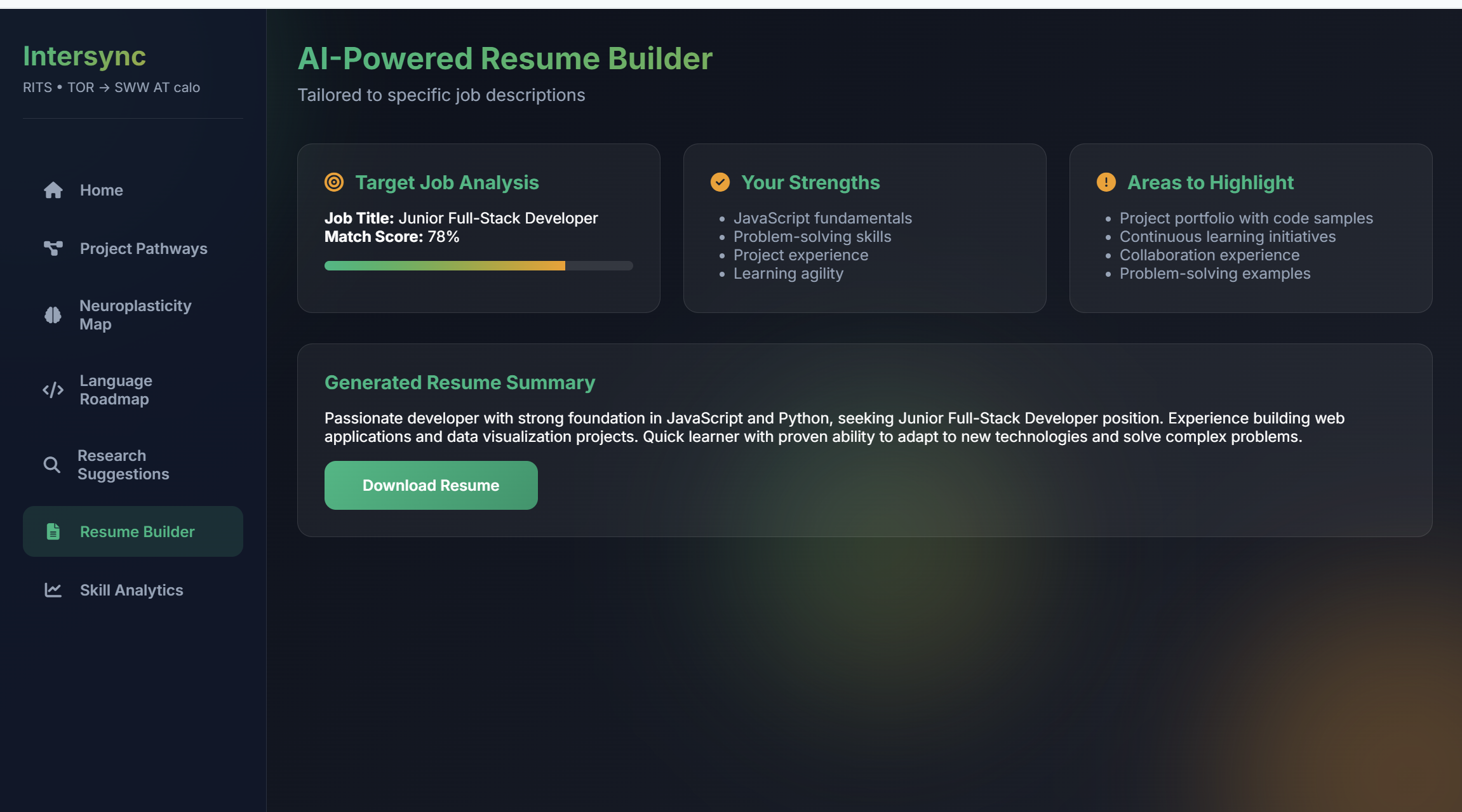
Task: Open the Research Suggestions section
Action: (x=123, y=465)
